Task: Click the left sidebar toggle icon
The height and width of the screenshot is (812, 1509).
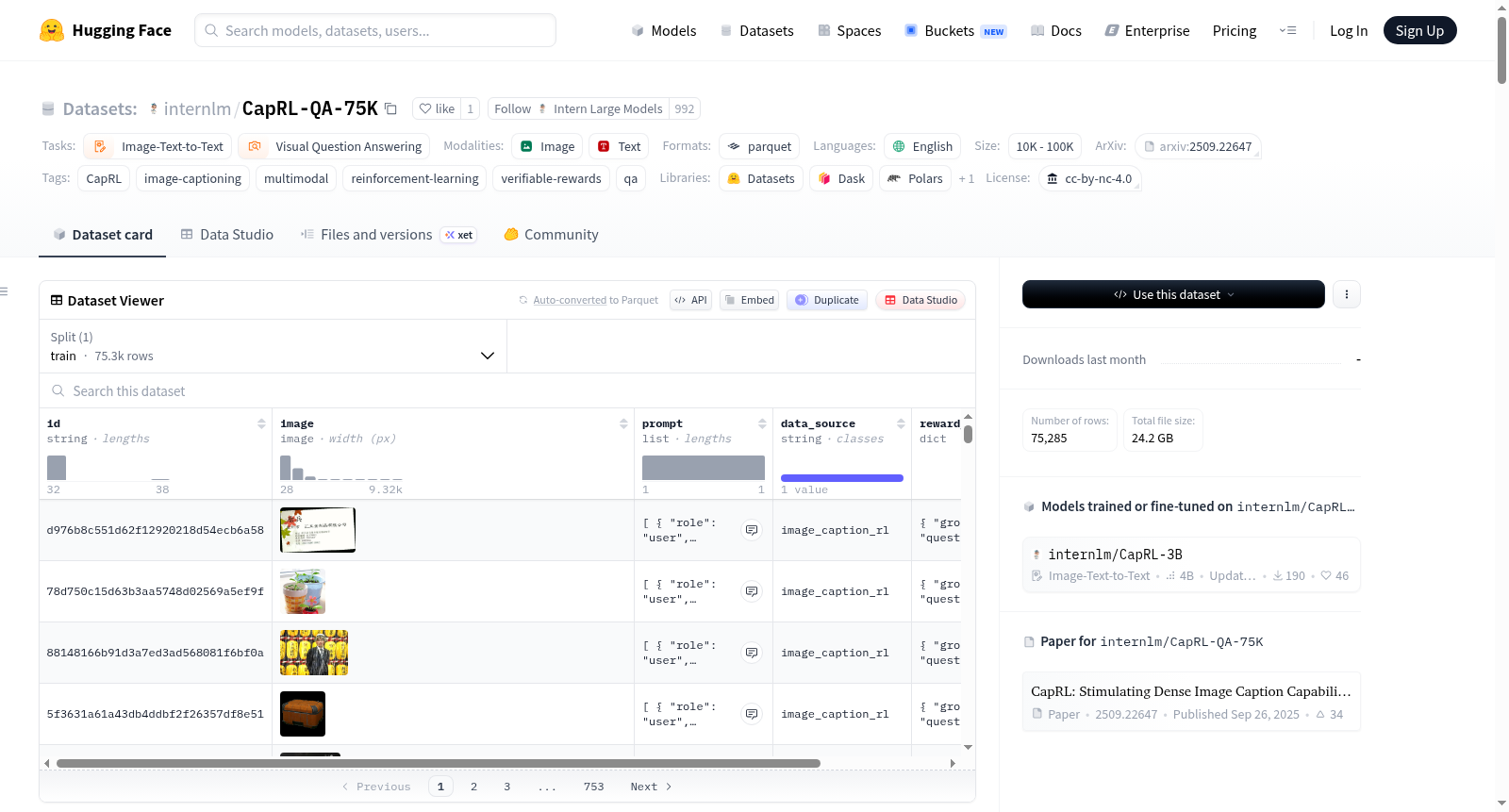Action: point(5,291)
